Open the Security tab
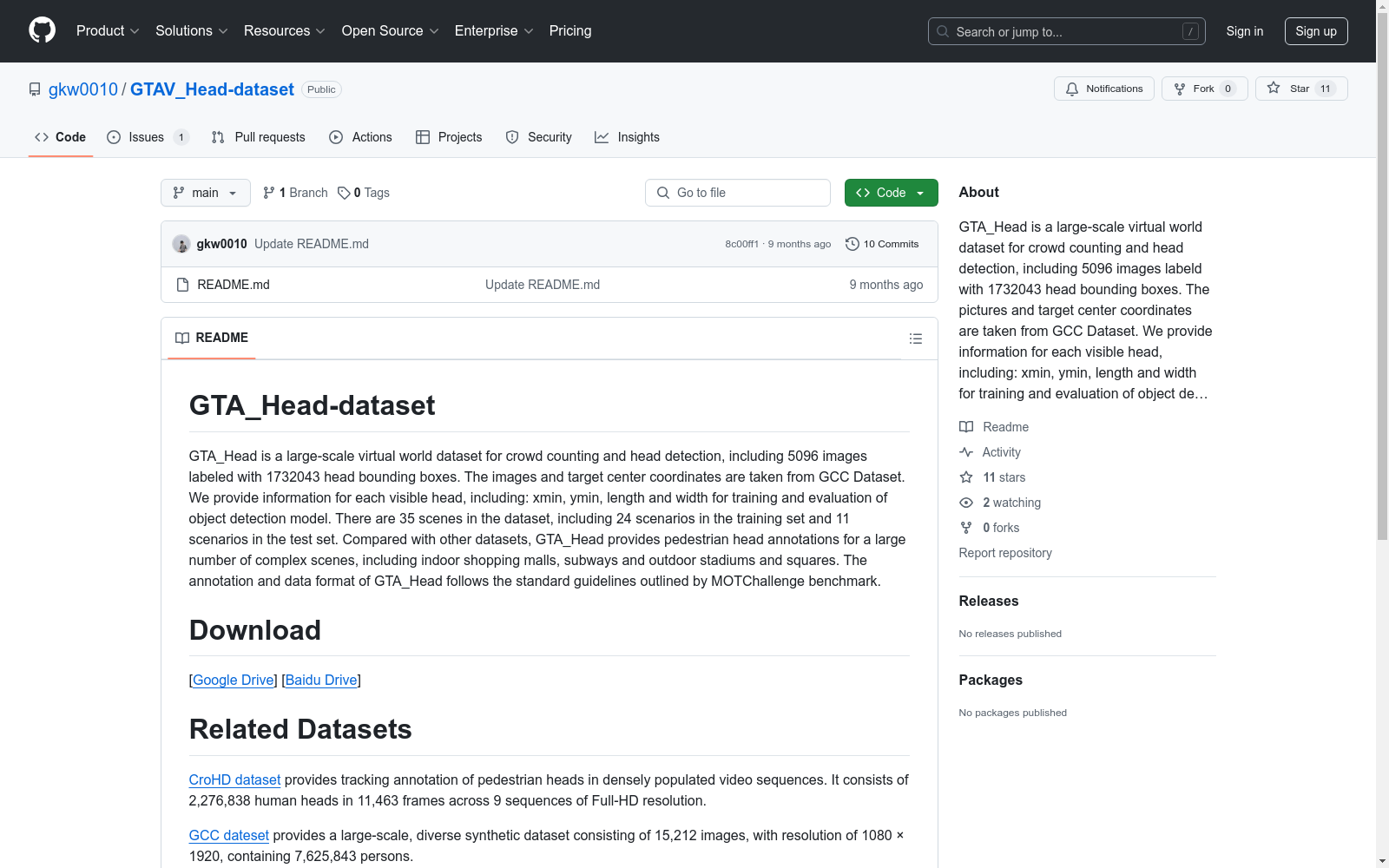The width and height of the screenshot is (1389, 868). point(538,137)
